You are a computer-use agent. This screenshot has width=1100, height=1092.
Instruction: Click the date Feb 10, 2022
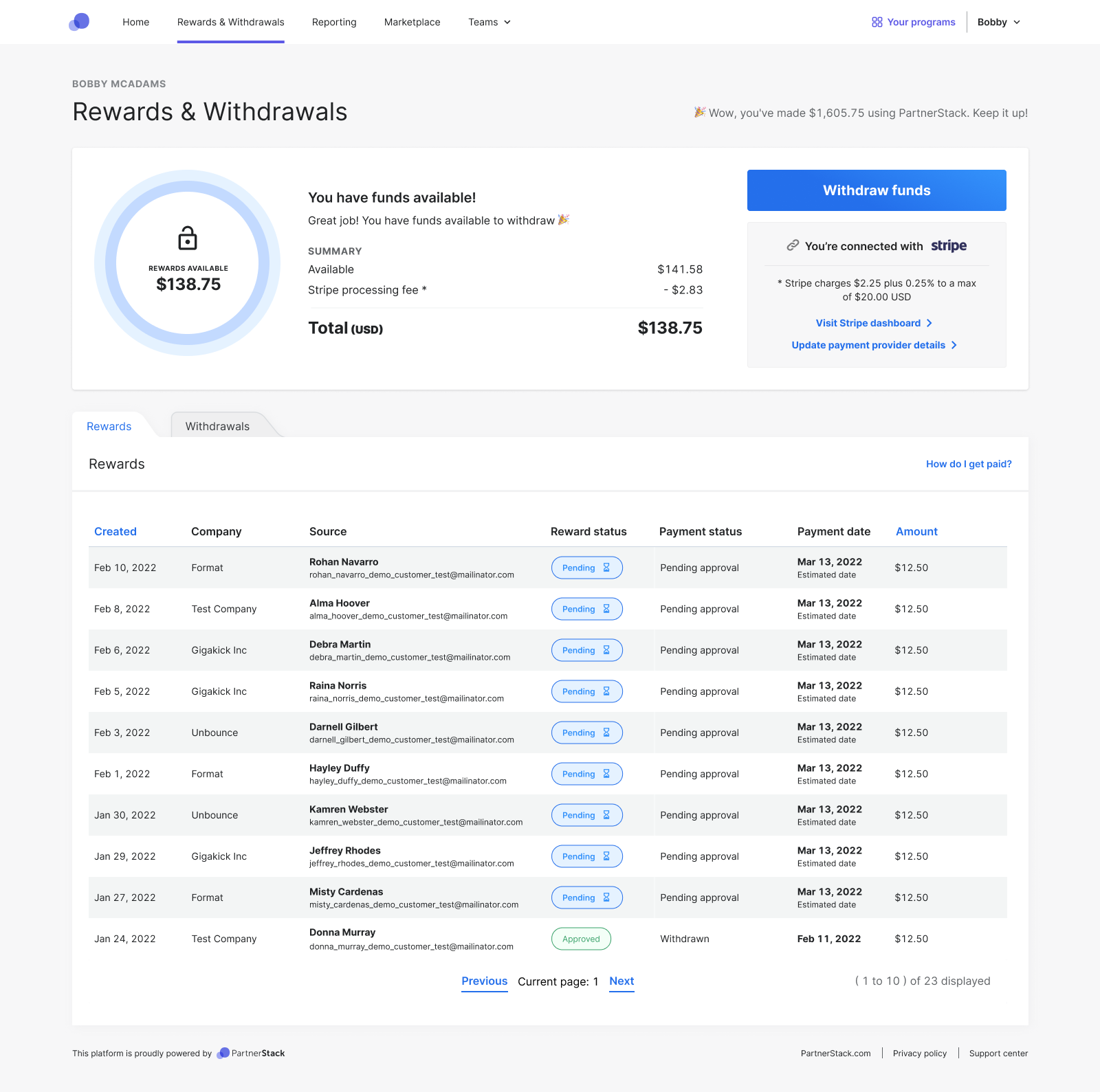(x=125, y=568)
